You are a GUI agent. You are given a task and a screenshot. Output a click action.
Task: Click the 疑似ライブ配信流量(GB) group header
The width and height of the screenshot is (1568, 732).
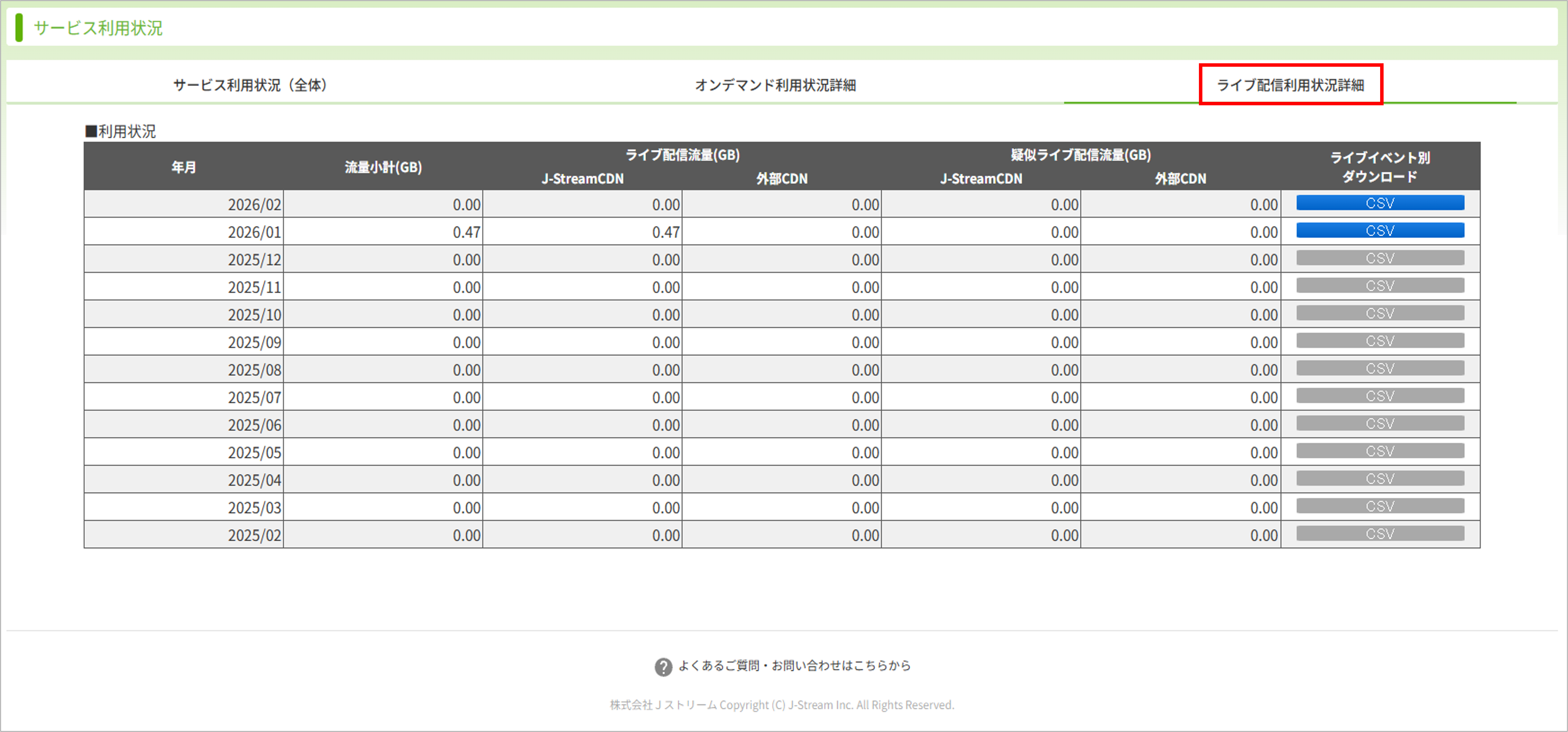click(x=1081, y=155)
